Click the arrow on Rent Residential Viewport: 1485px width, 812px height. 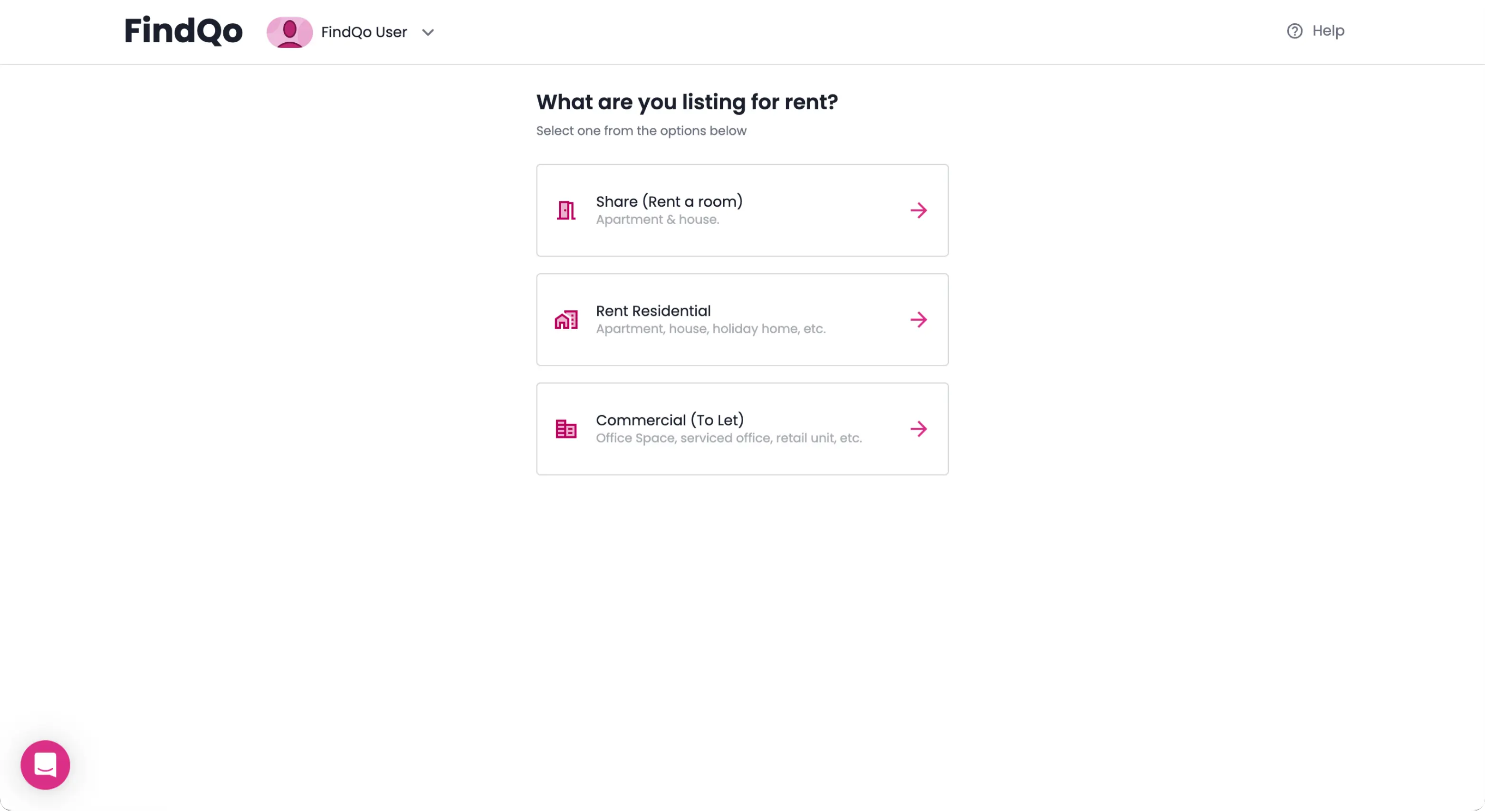coord(919,320)
